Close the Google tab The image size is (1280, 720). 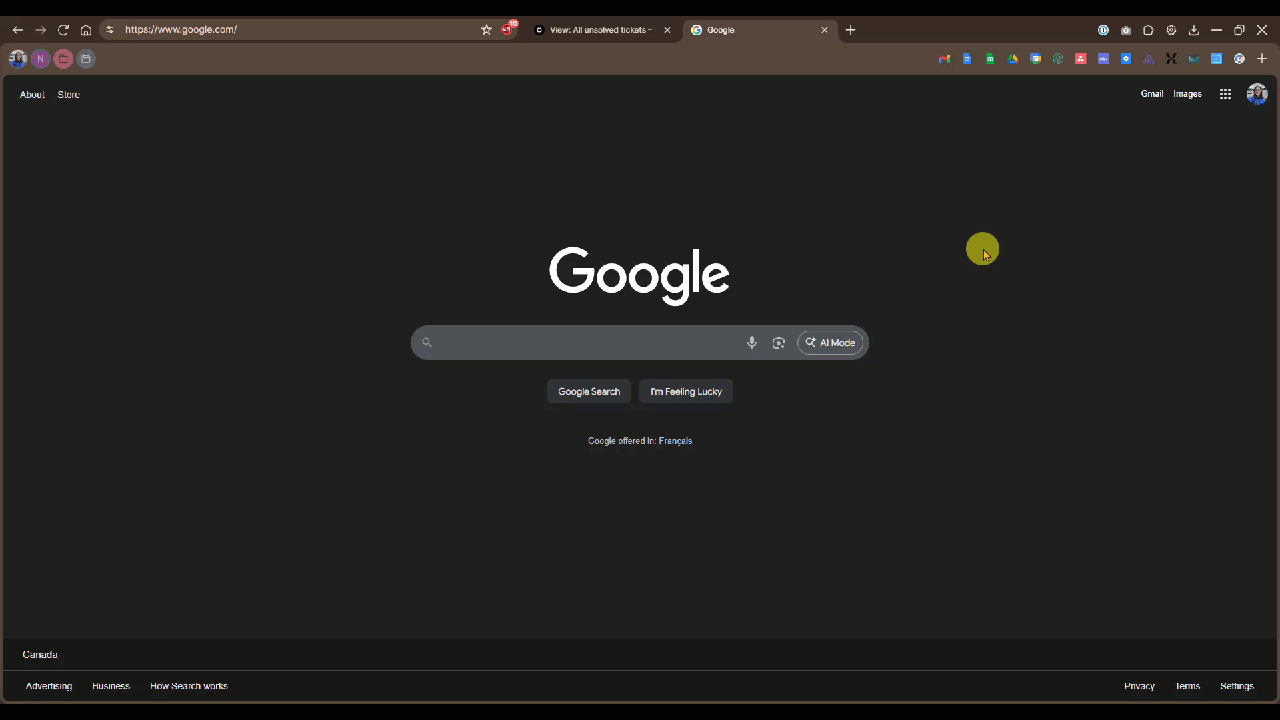pyautogui.click(x=824, y=30)
